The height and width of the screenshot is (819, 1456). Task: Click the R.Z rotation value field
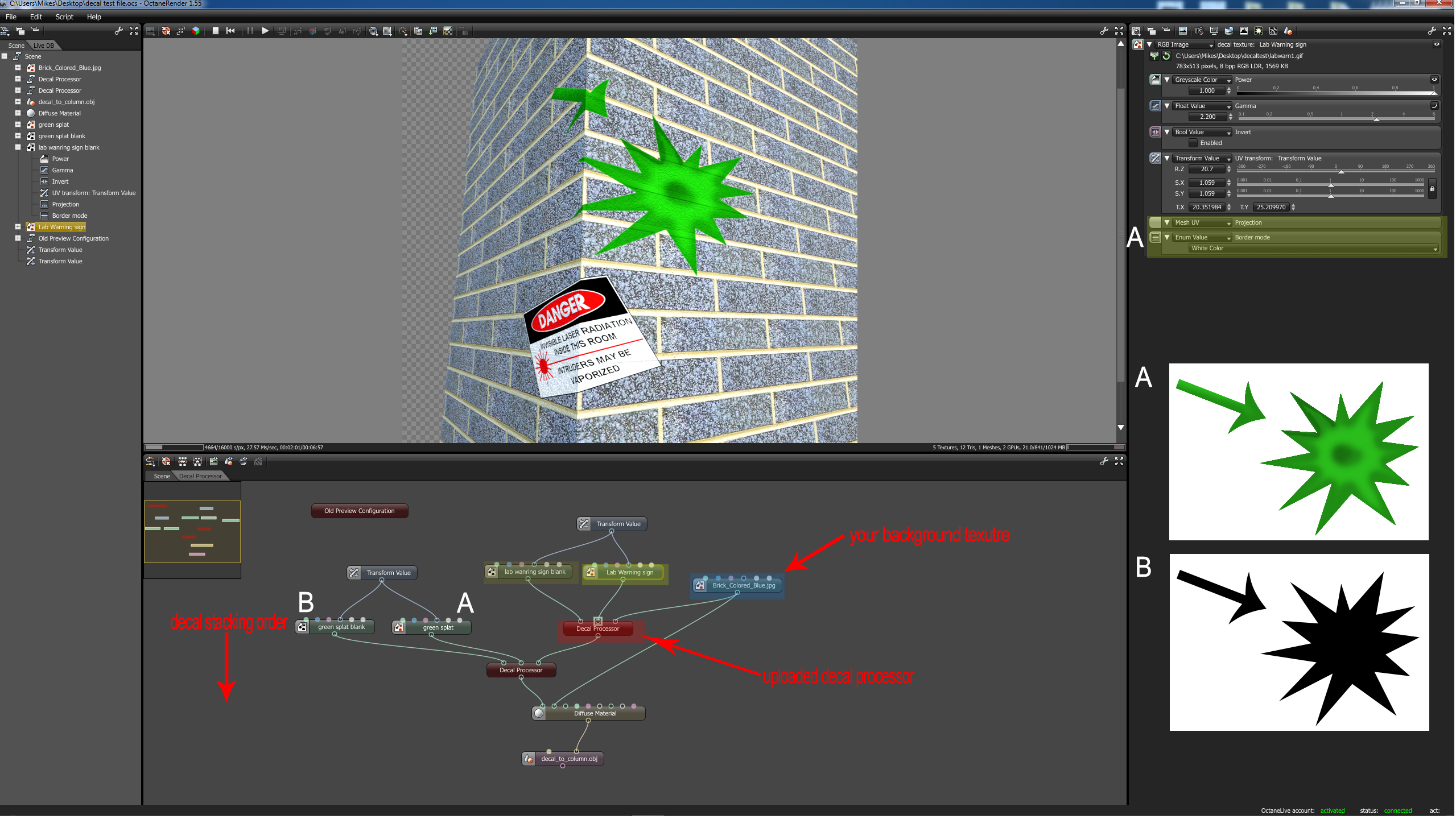(1206, 169)
